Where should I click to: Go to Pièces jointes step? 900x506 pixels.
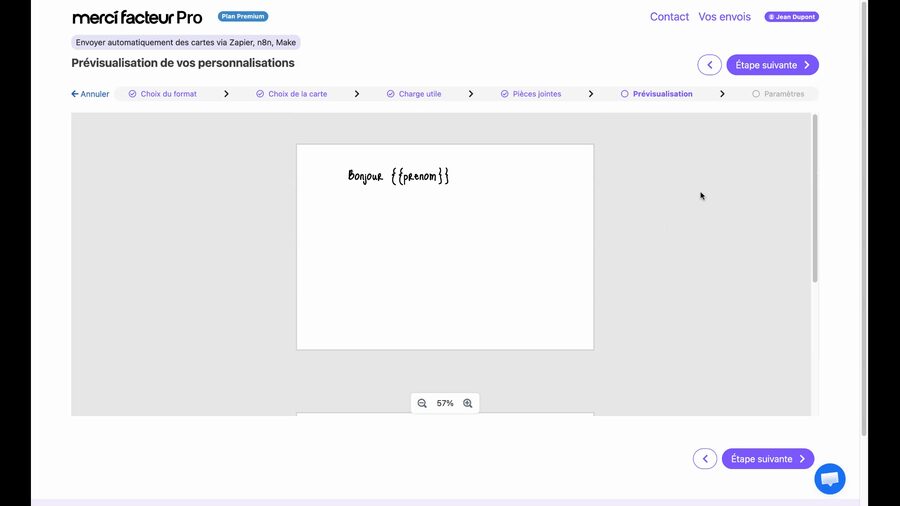point(531,94)
